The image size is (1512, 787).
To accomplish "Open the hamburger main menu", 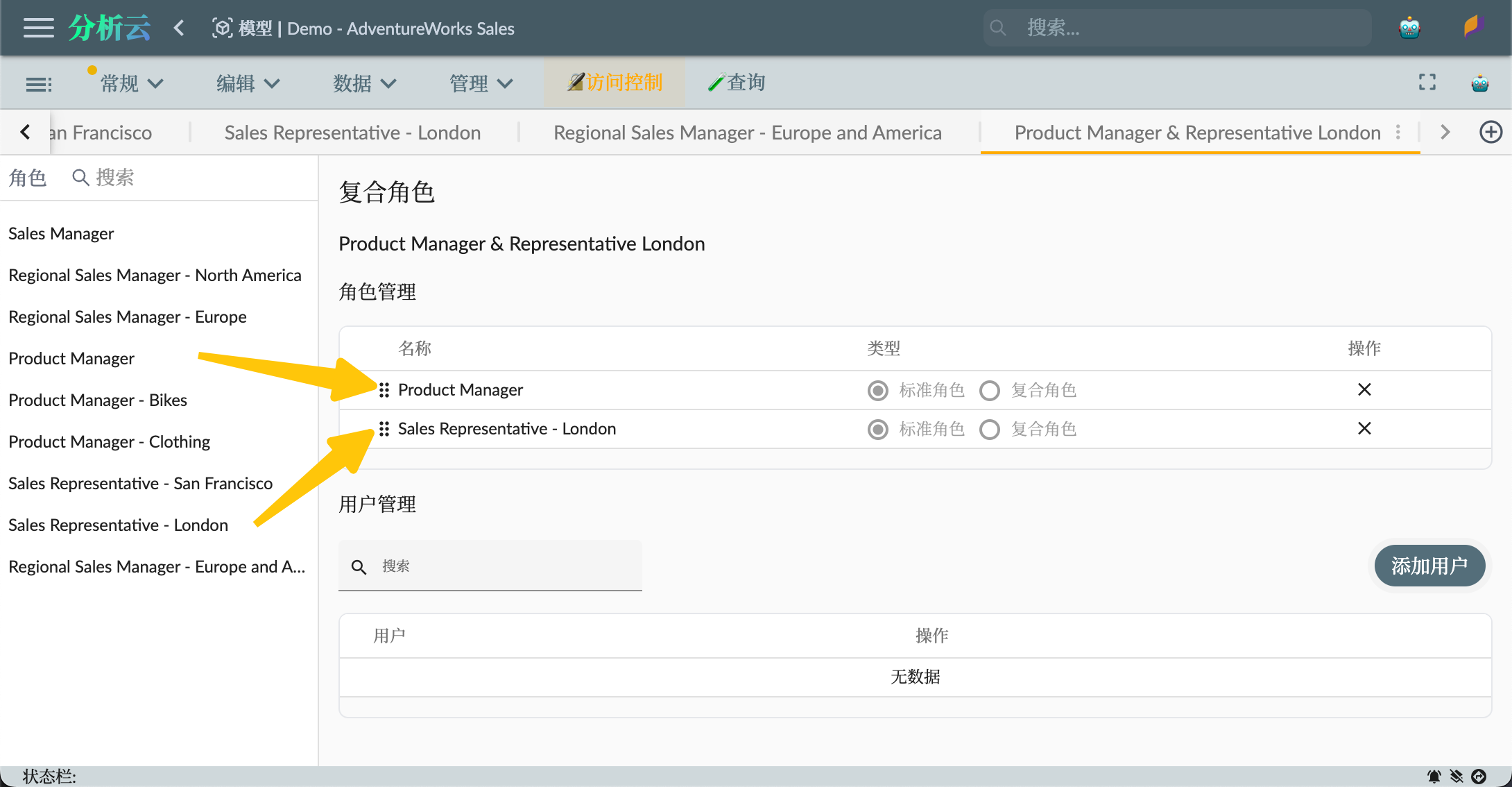I will 38,28.
